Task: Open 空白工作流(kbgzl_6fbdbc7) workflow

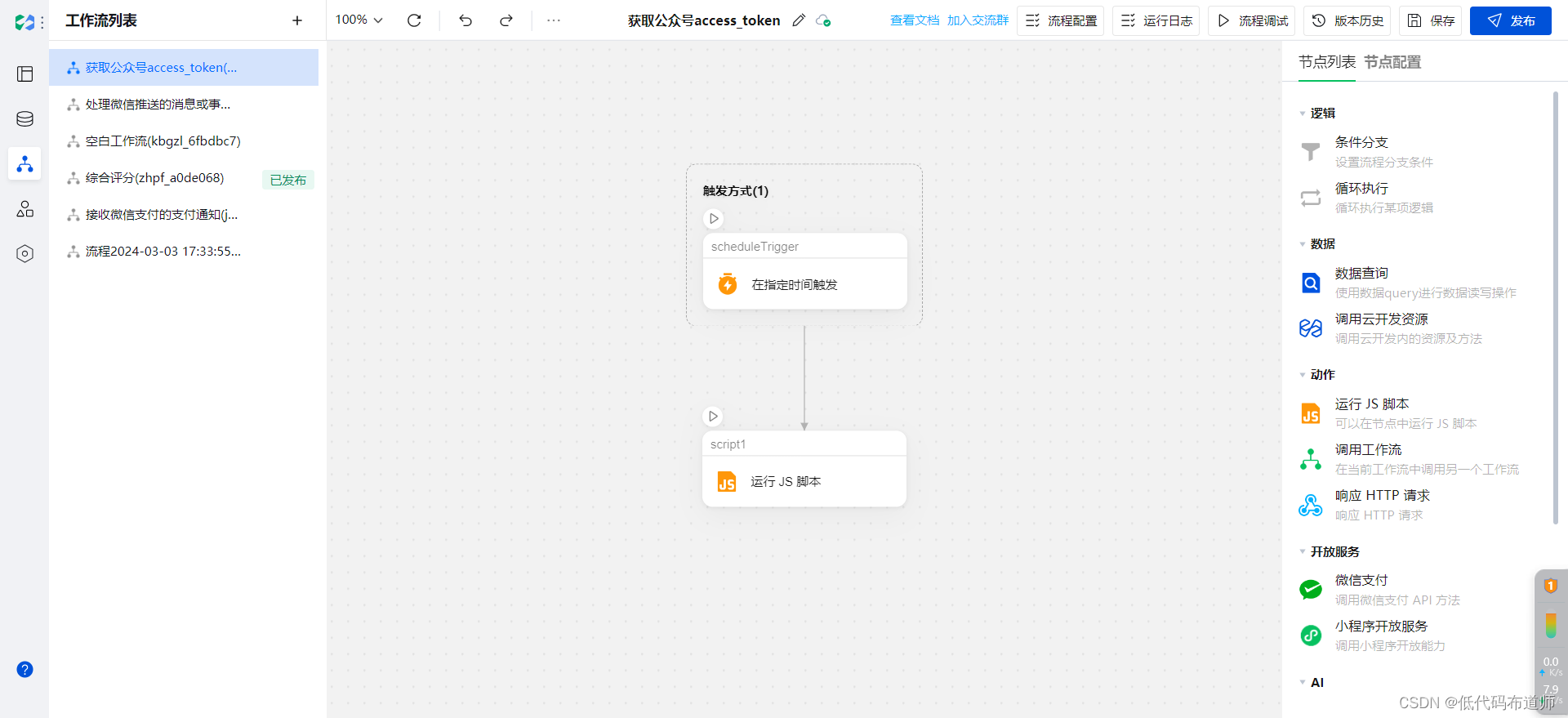Action: click(184, 141)
